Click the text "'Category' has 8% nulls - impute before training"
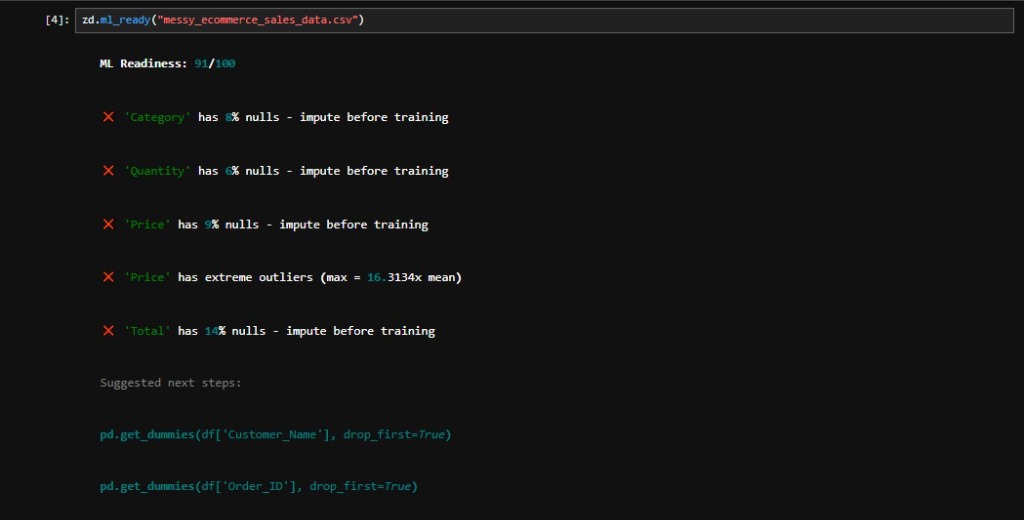This screenshot has width=1024, height=520. tap(286, 118)
